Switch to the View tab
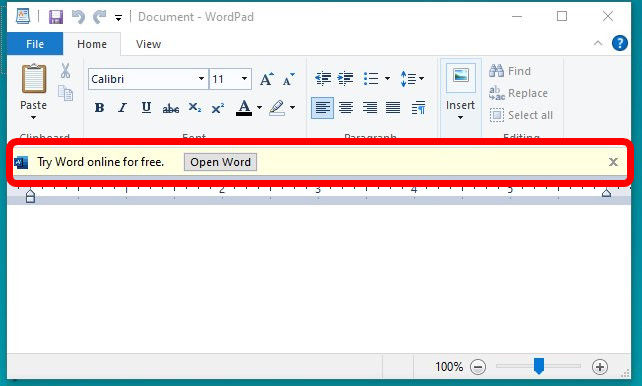The height and width of the screenshot is (386, 642). pyautogui.click(x=148, y=44)
